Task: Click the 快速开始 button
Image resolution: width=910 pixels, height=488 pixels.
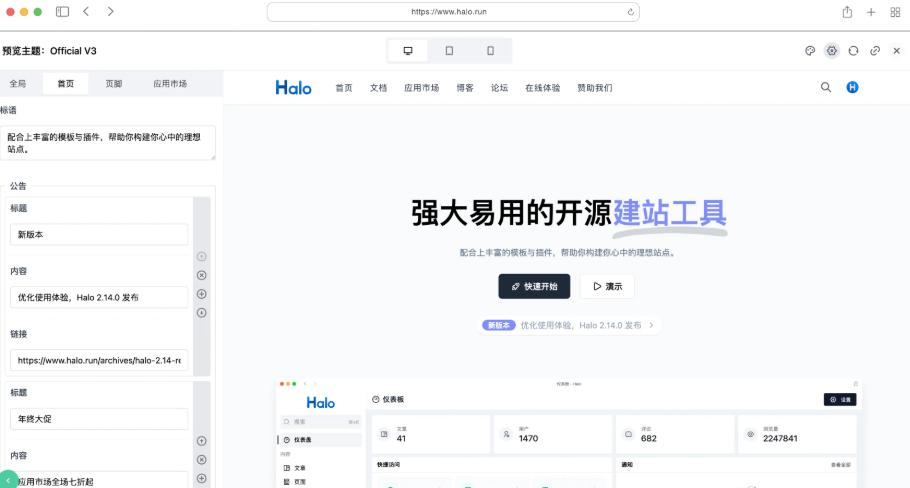Action: coord(534,286)
